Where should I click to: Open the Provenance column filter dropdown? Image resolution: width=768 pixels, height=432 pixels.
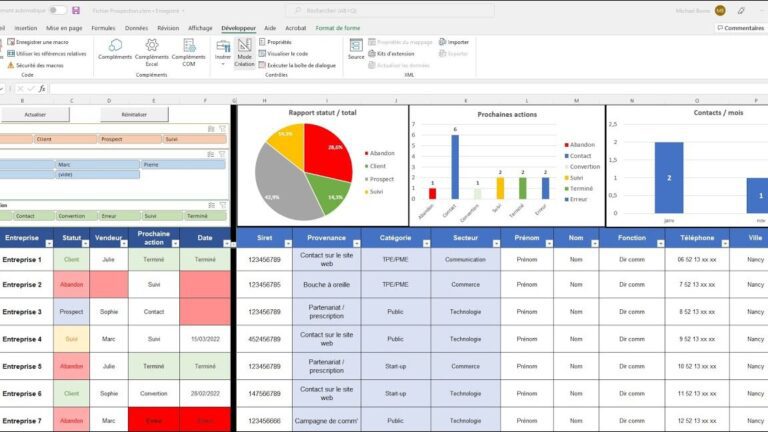(x=356, y=243)
